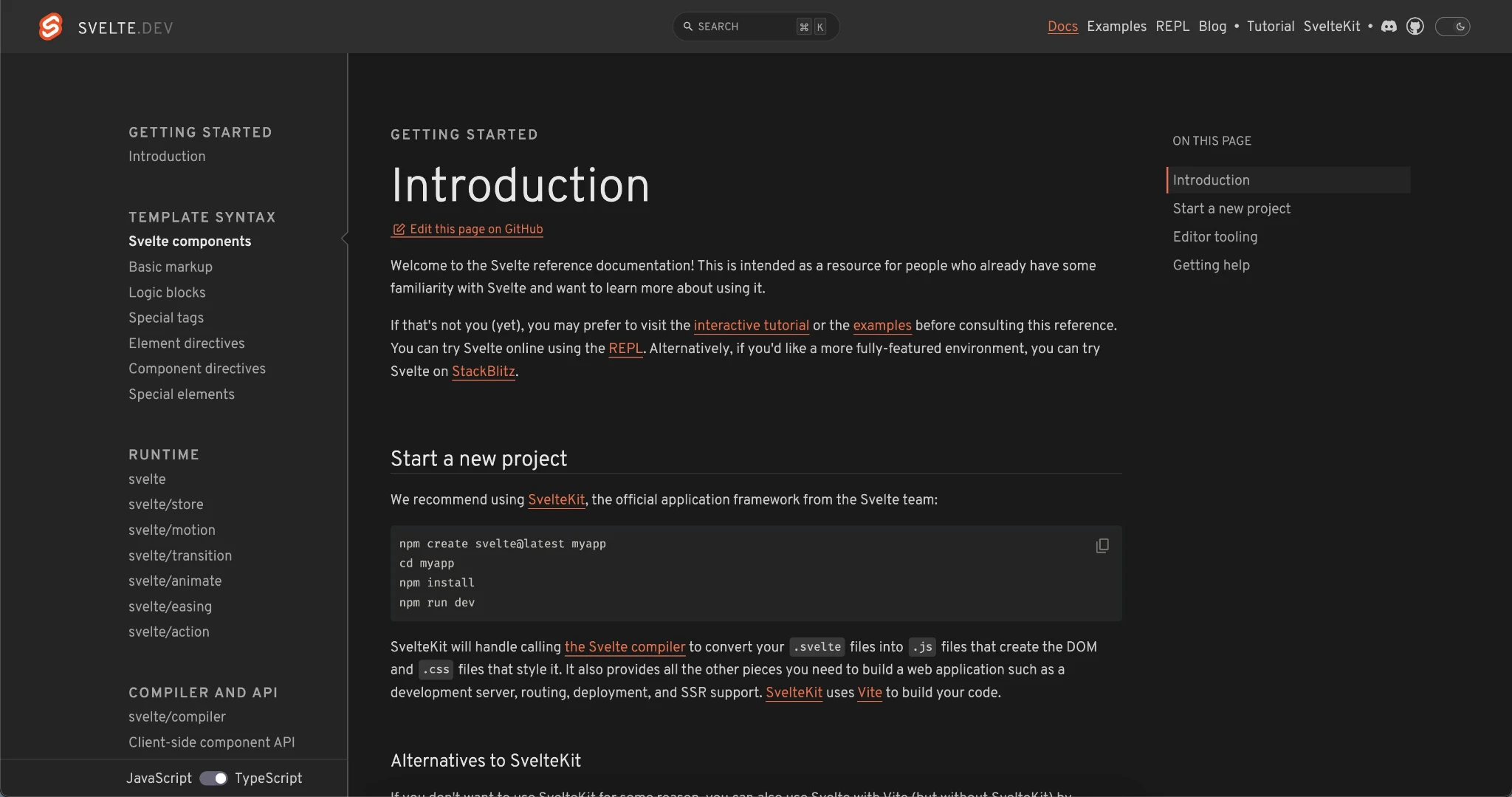The image size is (1512, 797).
Task: Toggle the dark mode theme switch
Action: (x=1452, y=27)
